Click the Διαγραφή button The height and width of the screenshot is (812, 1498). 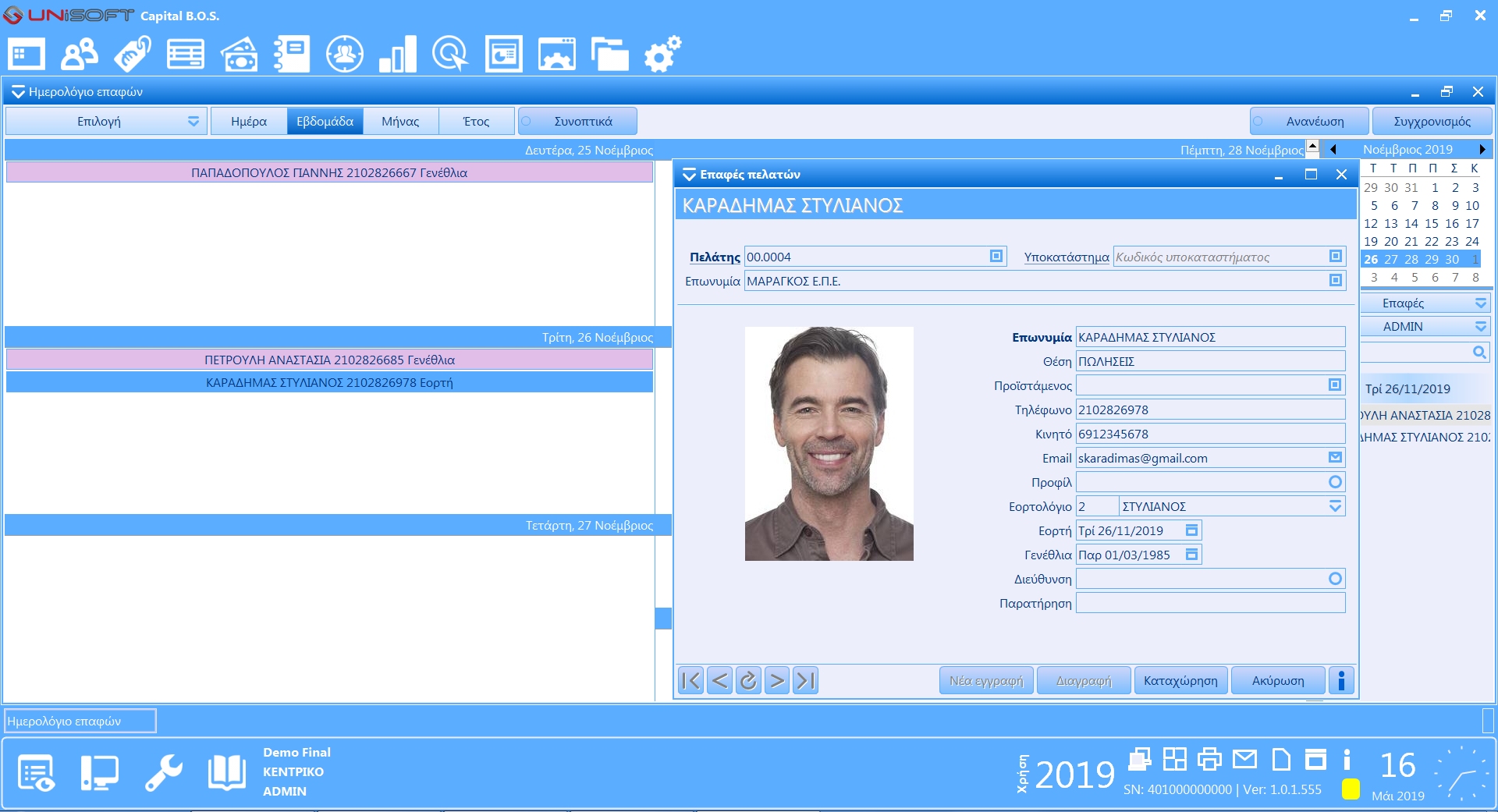[1084, 681]
